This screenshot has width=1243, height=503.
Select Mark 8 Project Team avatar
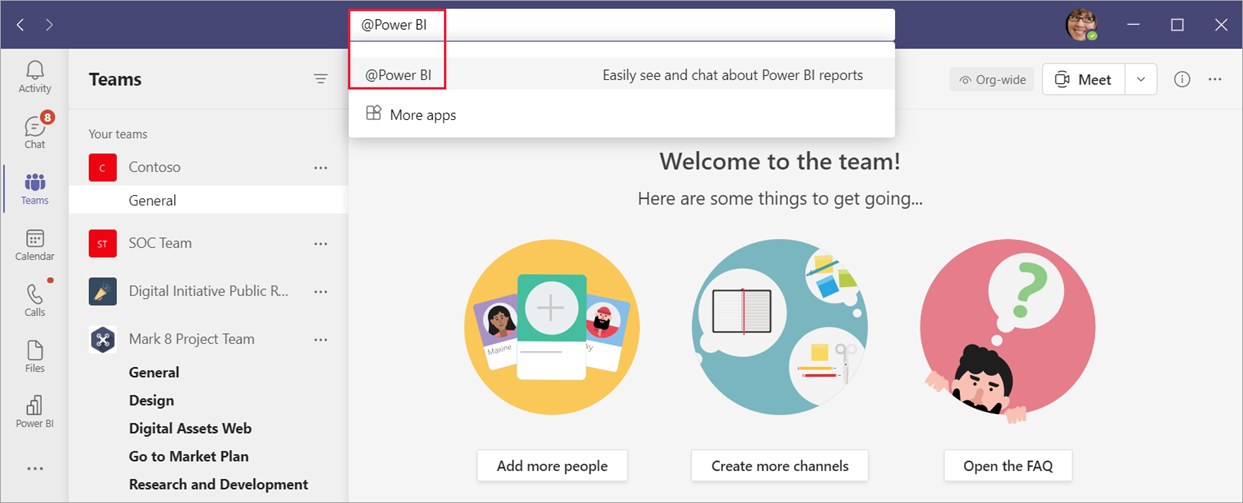click(x=103, y=339)
